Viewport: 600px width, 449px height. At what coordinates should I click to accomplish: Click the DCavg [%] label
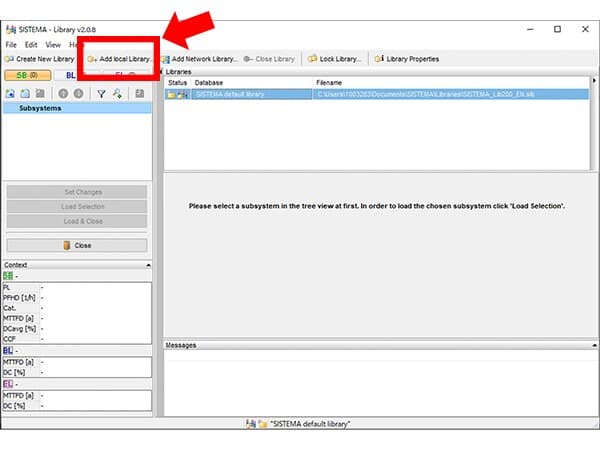pos(20,328)
